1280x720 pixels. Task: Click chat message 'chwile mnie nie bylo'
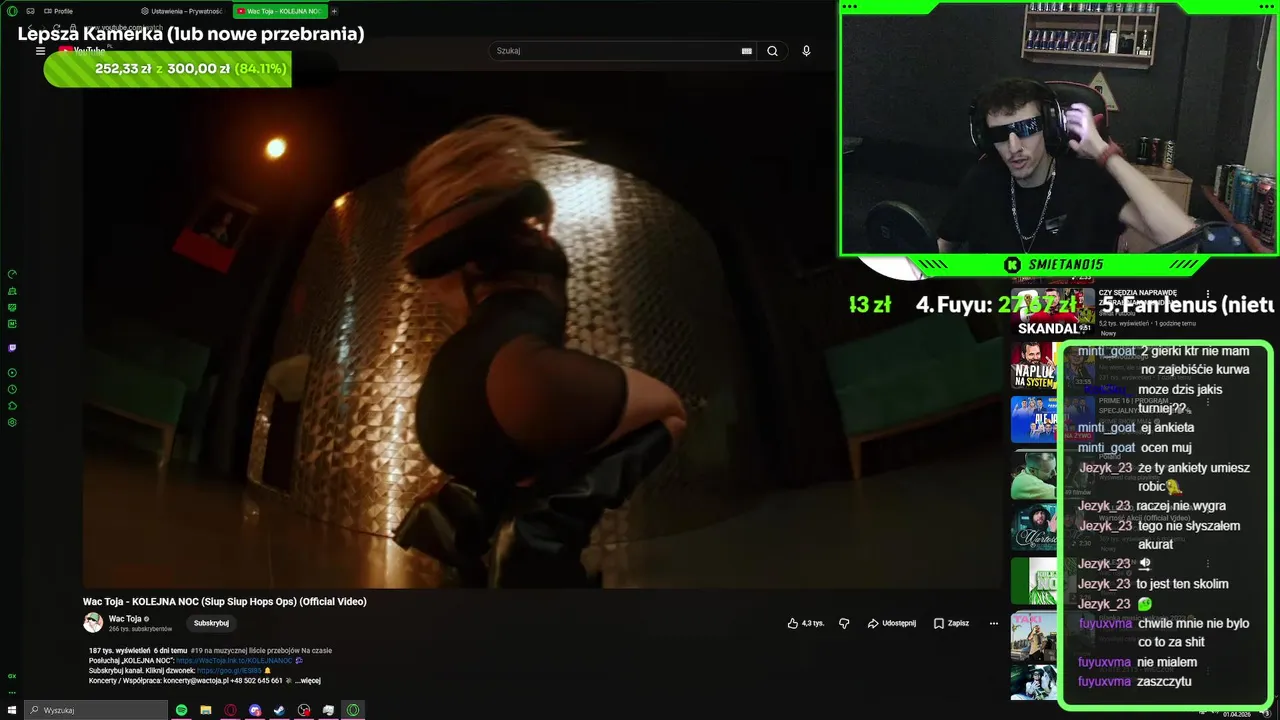(x=1193, y=623)
